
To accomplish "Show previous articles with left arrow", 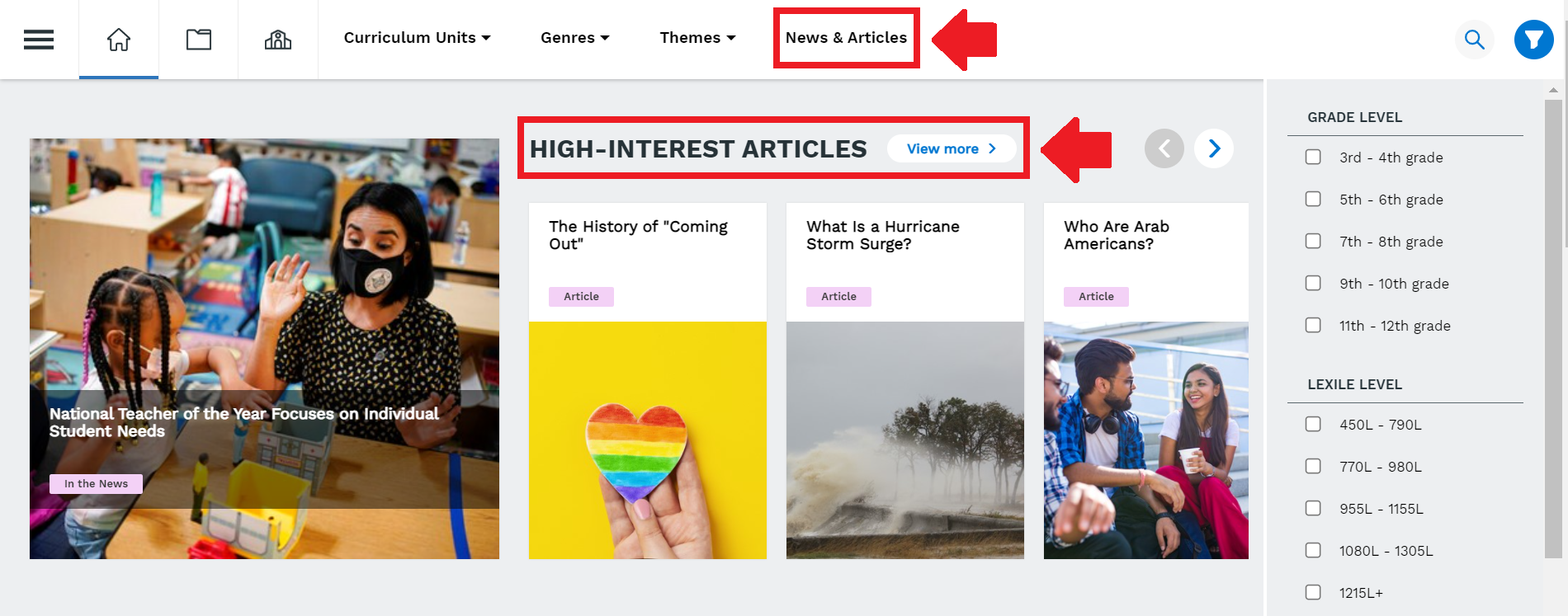I will pyautogui.click(x=1164, y=148).
